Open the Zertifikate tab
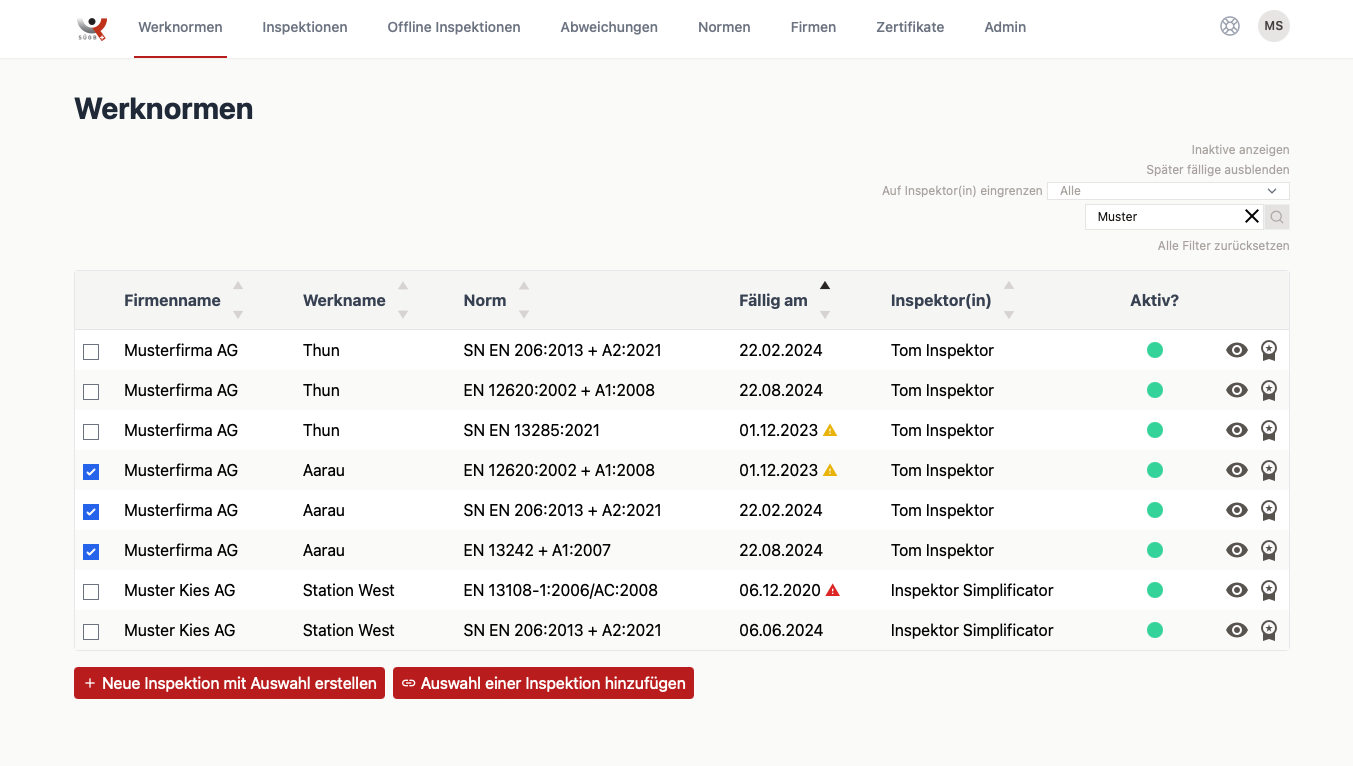Viewport: 1353px width, 766px height. coord(910,28)
